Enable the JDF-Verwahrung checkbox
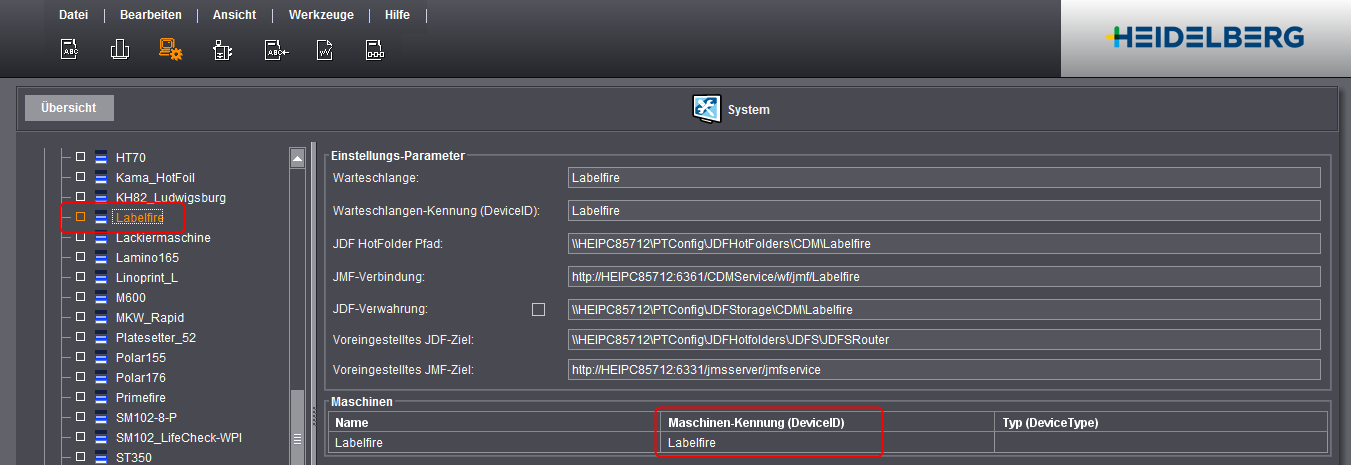Screen dimensions: 1351x465 (538, 310)
